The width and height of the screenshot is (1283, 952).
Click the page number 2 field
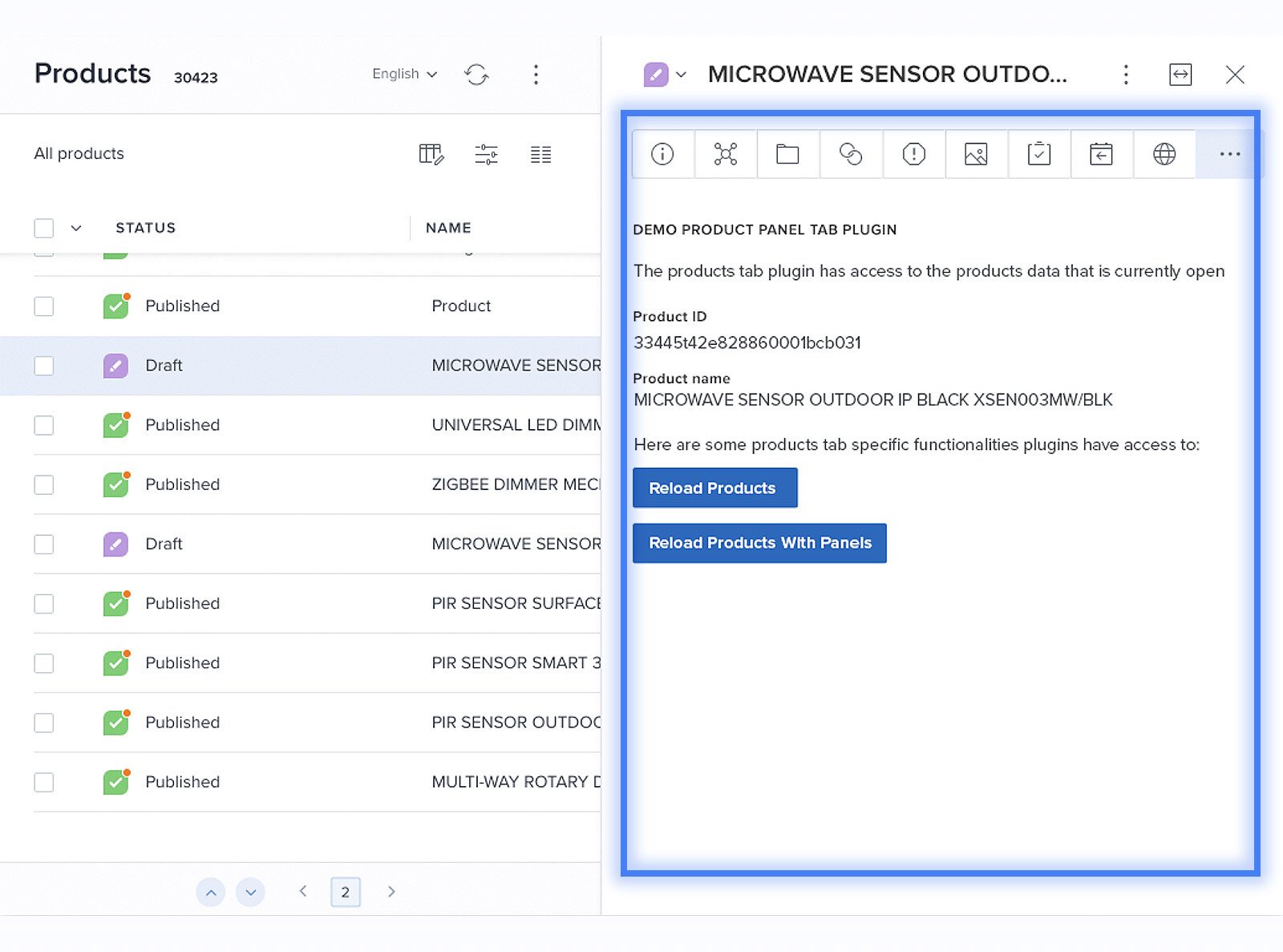click(346, 892)
